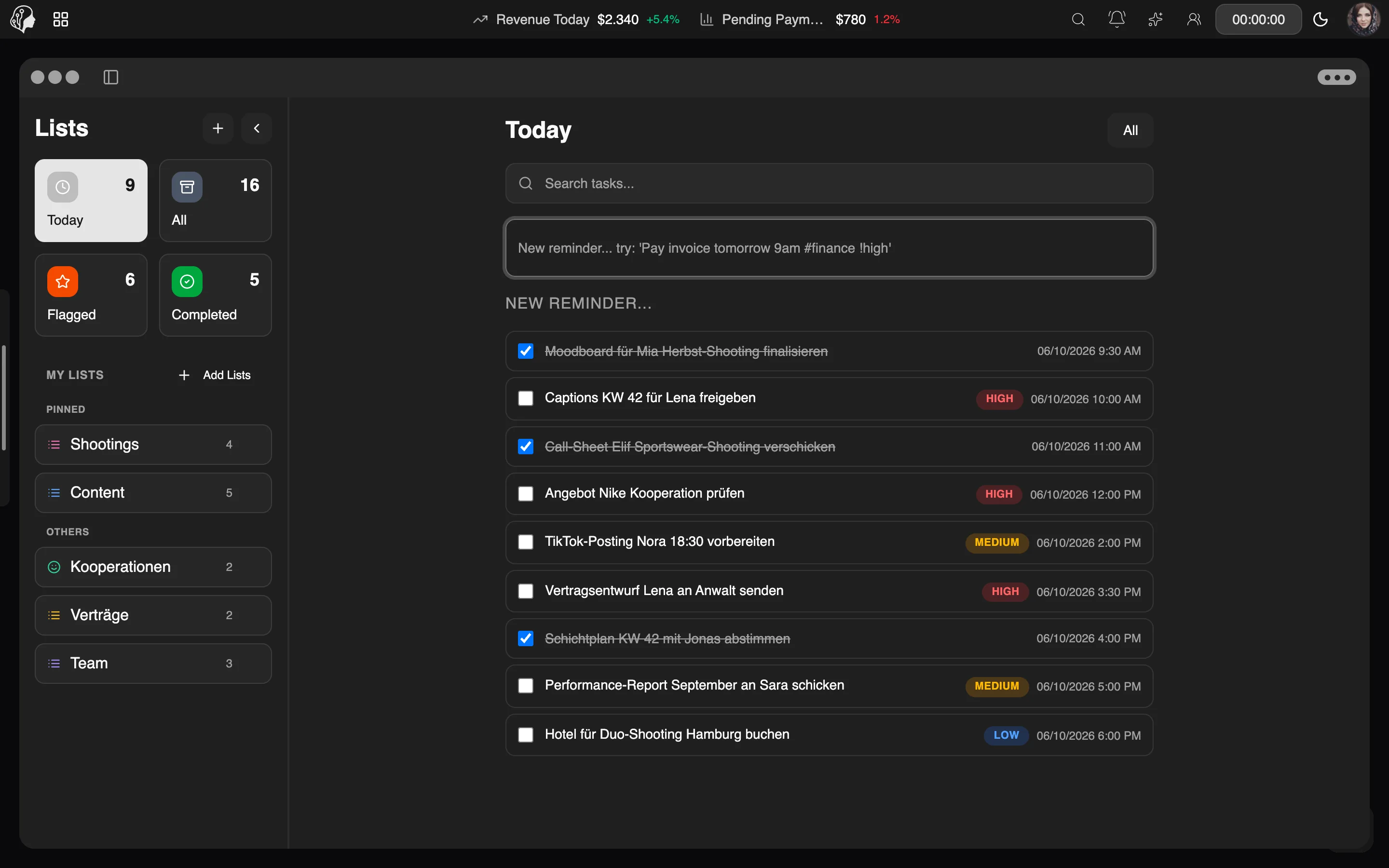This screenshot has width=1389, height=868.
Task: Select the Today smart list card
Action: coord(91,200)
